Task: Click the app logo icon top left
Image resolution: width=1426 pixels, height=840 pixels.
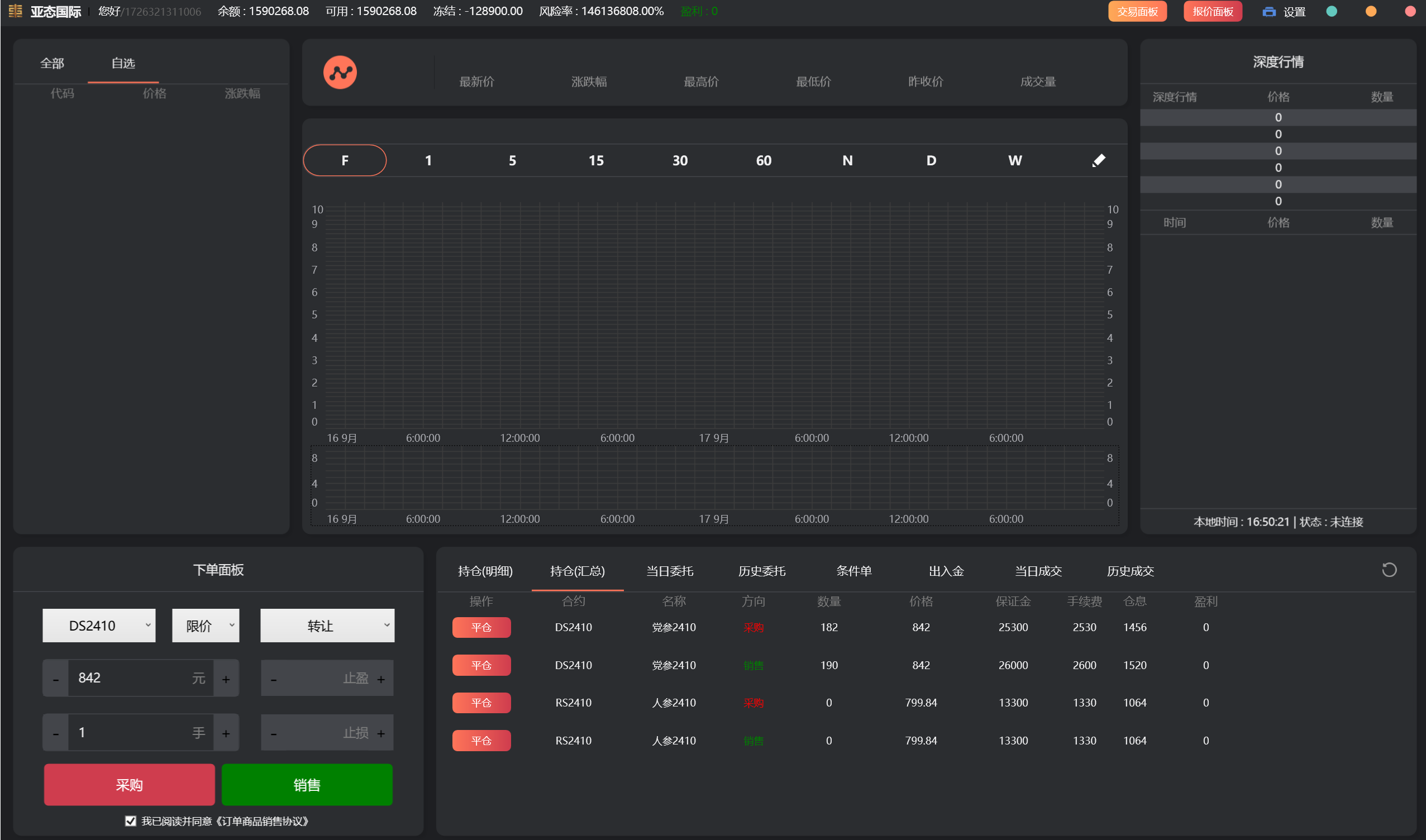Action: (15, 11)
